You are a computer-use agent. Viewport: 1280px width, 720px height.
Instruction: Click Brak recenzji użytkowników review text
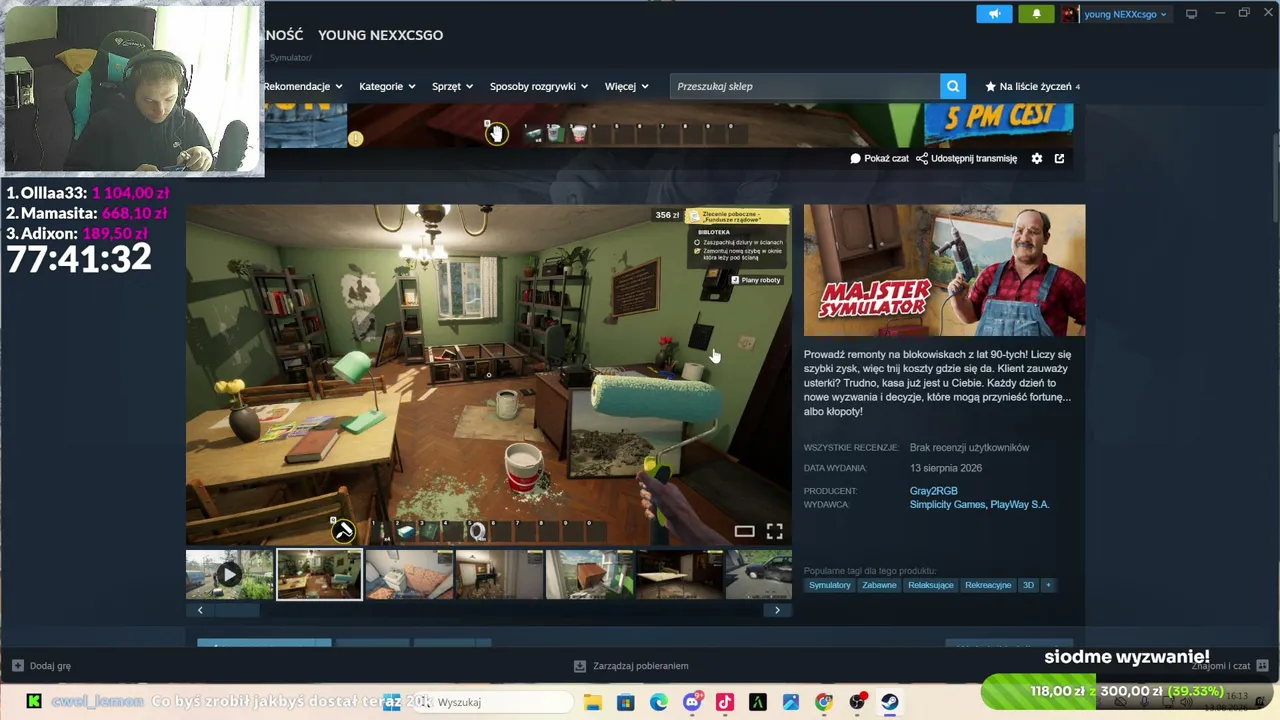tap(969, 447)
